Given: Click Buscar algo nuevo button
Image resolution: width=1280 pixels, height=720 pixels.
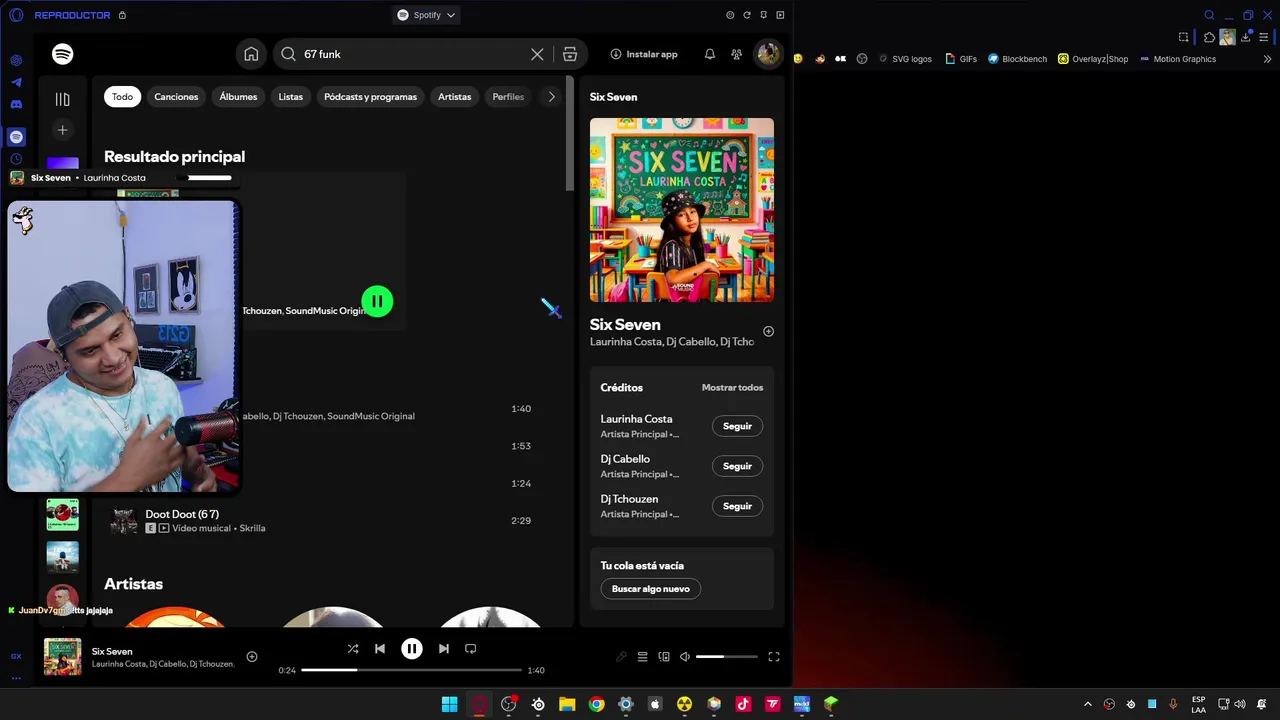Looking at the screenshot, I should tap(651, 589).
